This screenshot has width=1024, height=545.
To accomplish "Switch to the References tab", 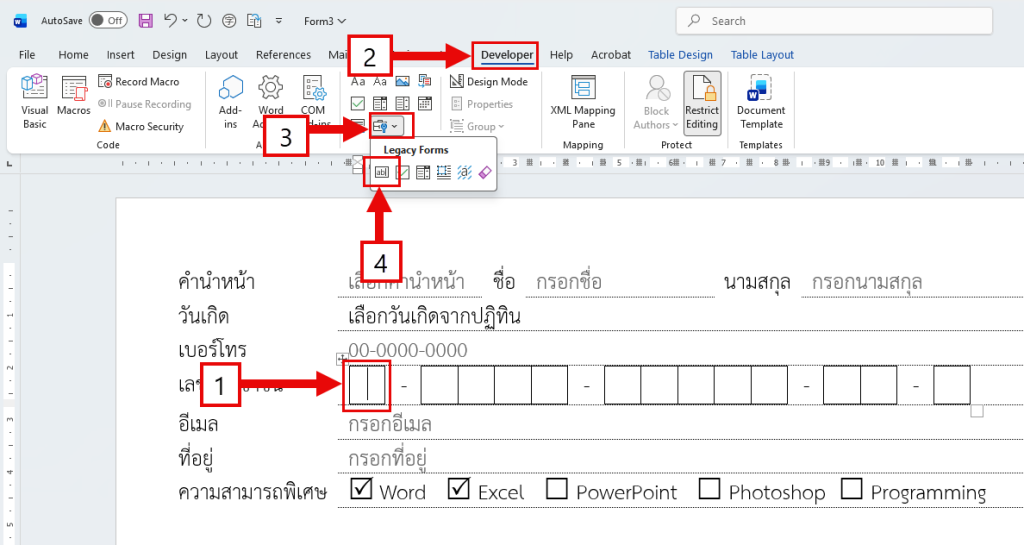I will coord(283,55).
